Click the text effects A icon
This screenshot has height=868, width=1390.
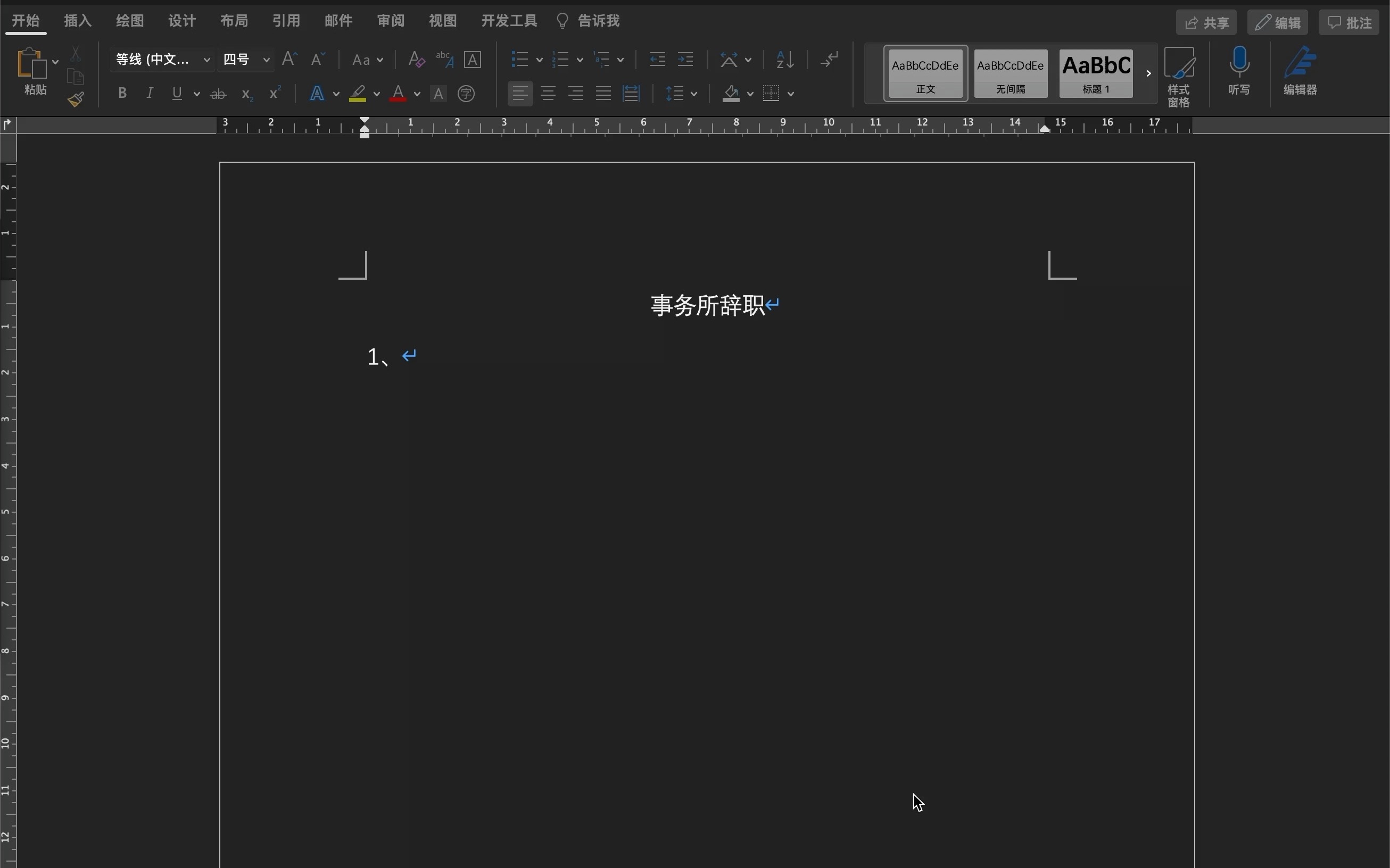coord(317,94)
